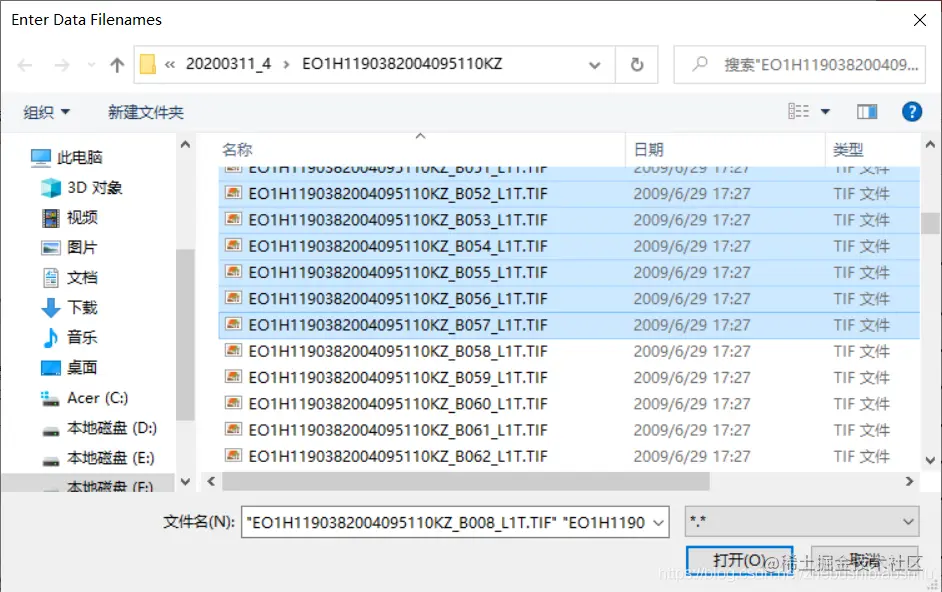Select file B057_L1T.TIF
942x592 pixels.
(x=569, y=325)
